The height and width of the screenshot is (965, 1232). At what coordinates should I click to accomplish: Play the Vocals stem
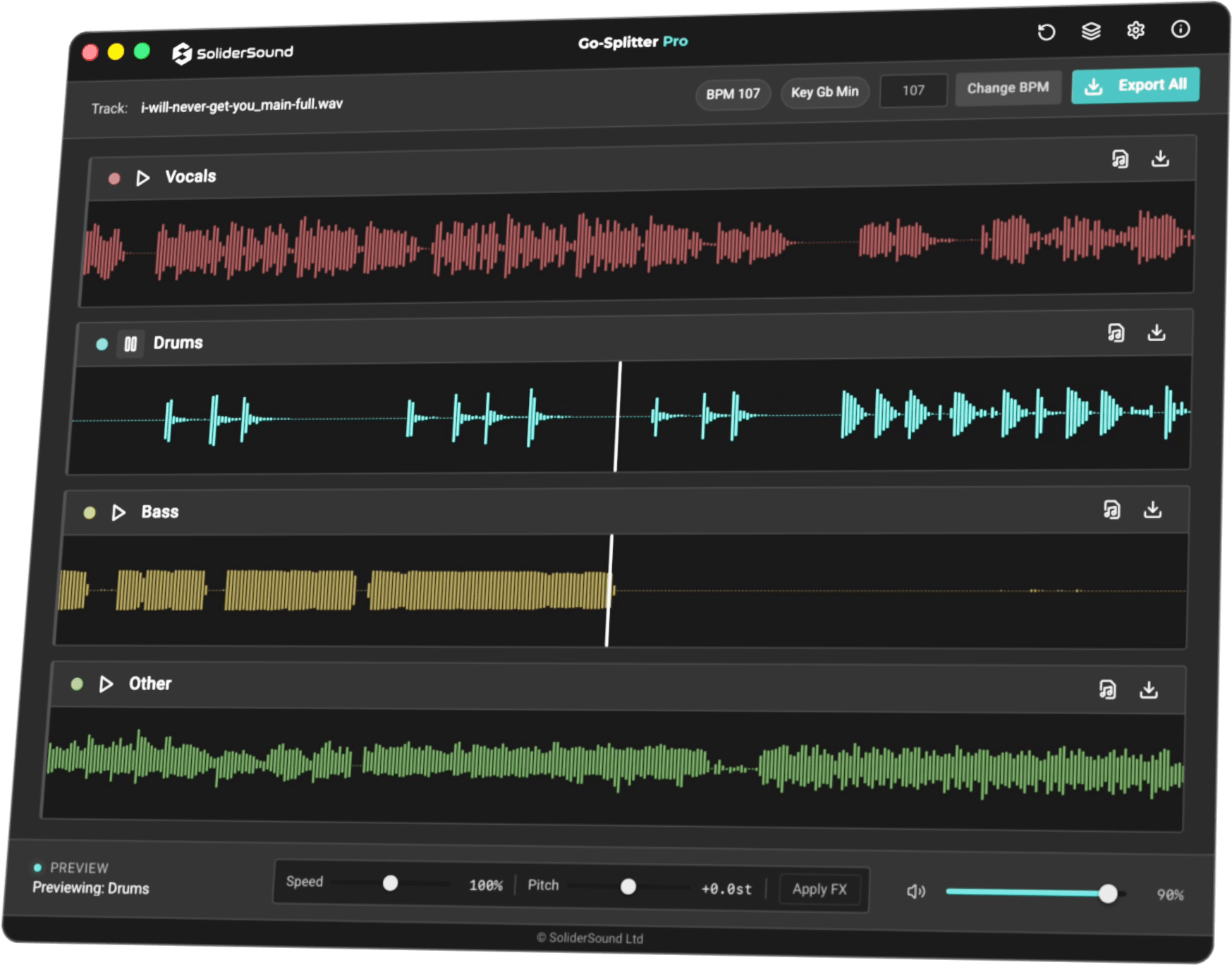(143, 178)
